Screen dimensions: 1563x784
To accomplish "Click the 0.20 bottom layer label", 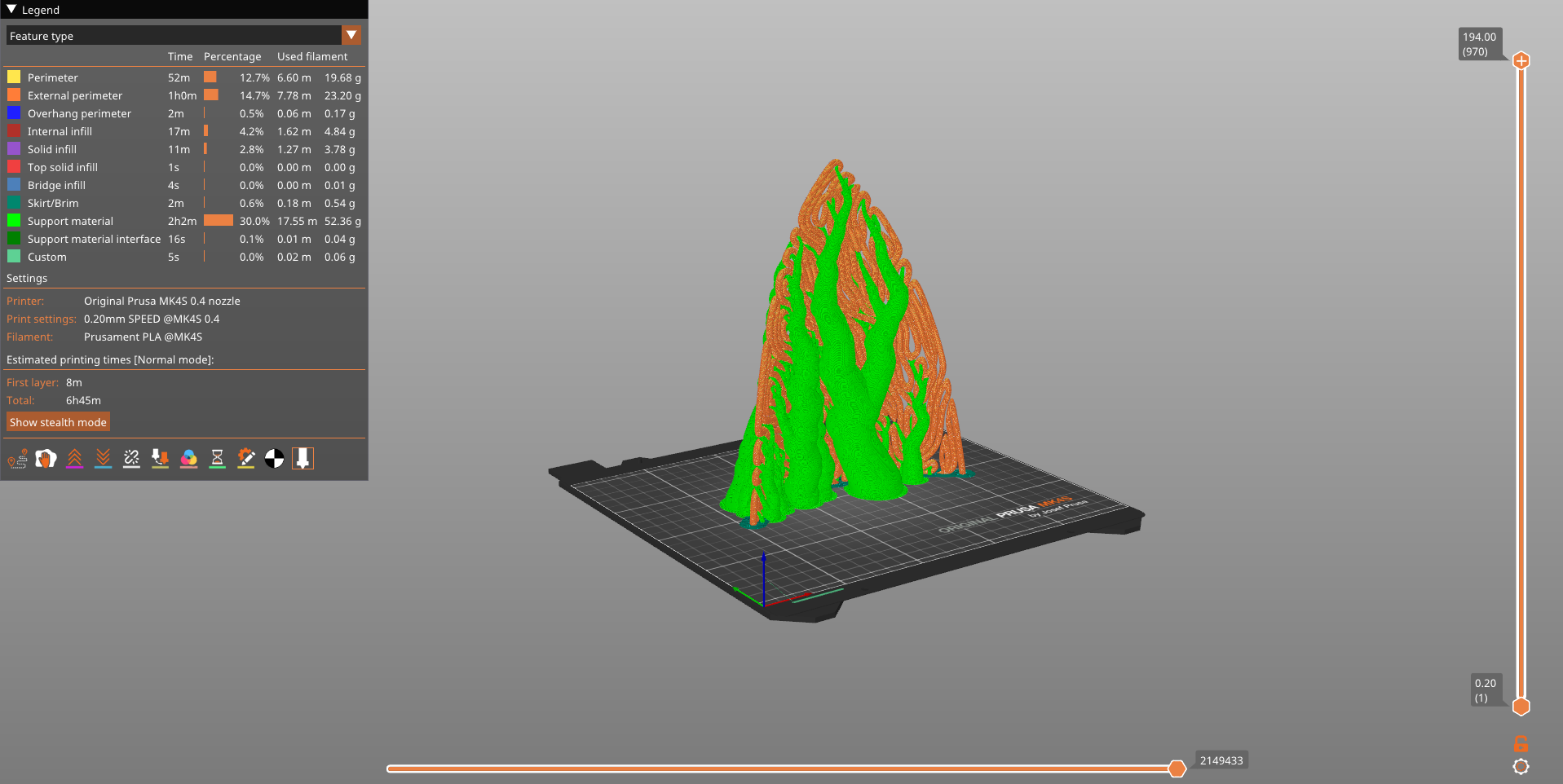I will coord(1486,690).
